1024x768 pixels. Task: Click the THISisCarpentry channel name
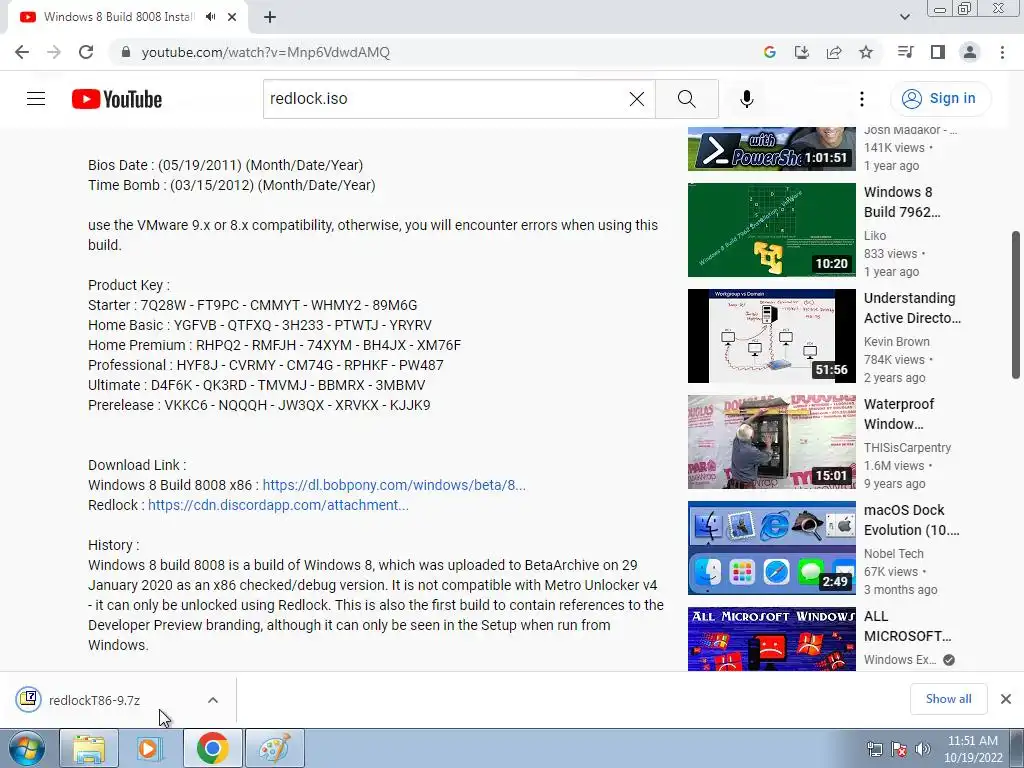907,447
